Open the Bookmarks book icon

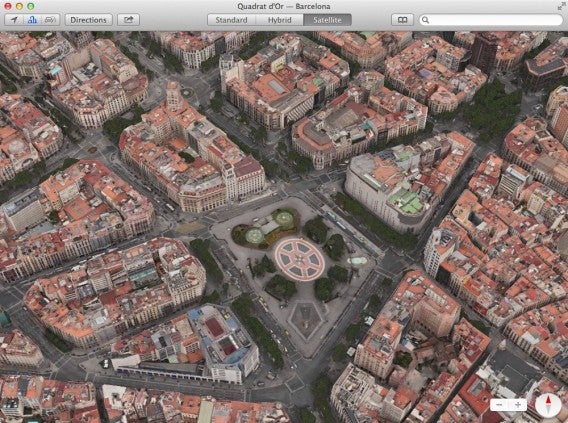pos(402,20)
